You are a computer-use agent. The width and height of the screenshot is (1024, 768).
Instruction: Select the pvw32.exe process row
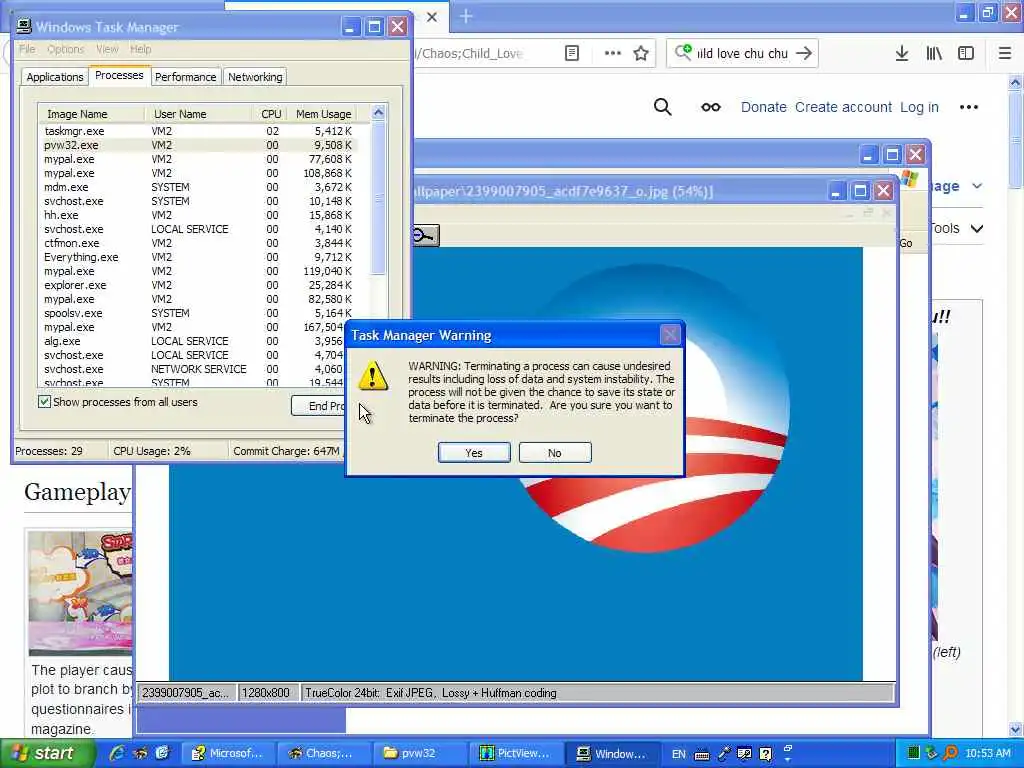click(198, 145)
